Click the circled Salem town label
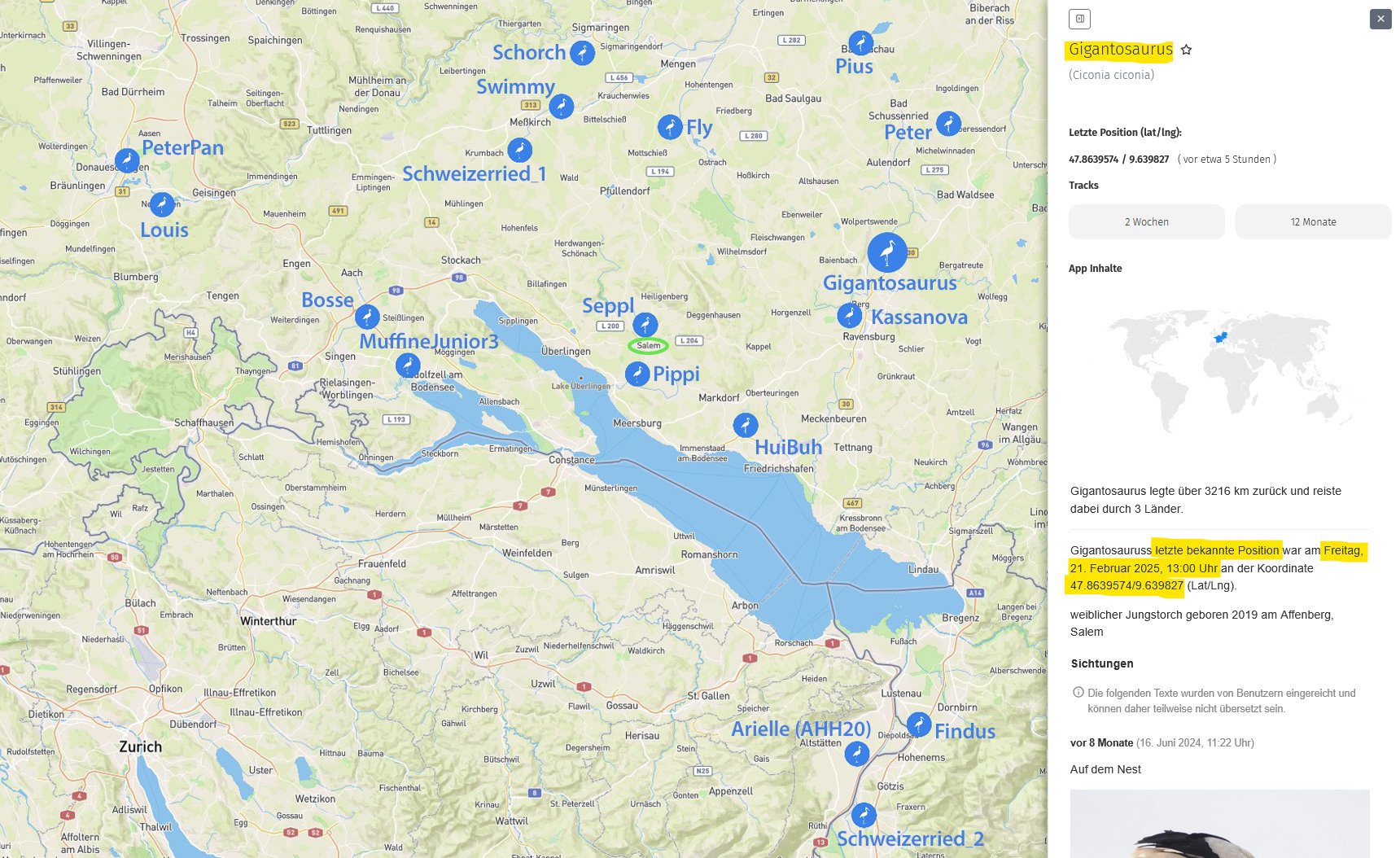Image resolution: width=1400 pixels, height=858 pixels. point(648,346)
